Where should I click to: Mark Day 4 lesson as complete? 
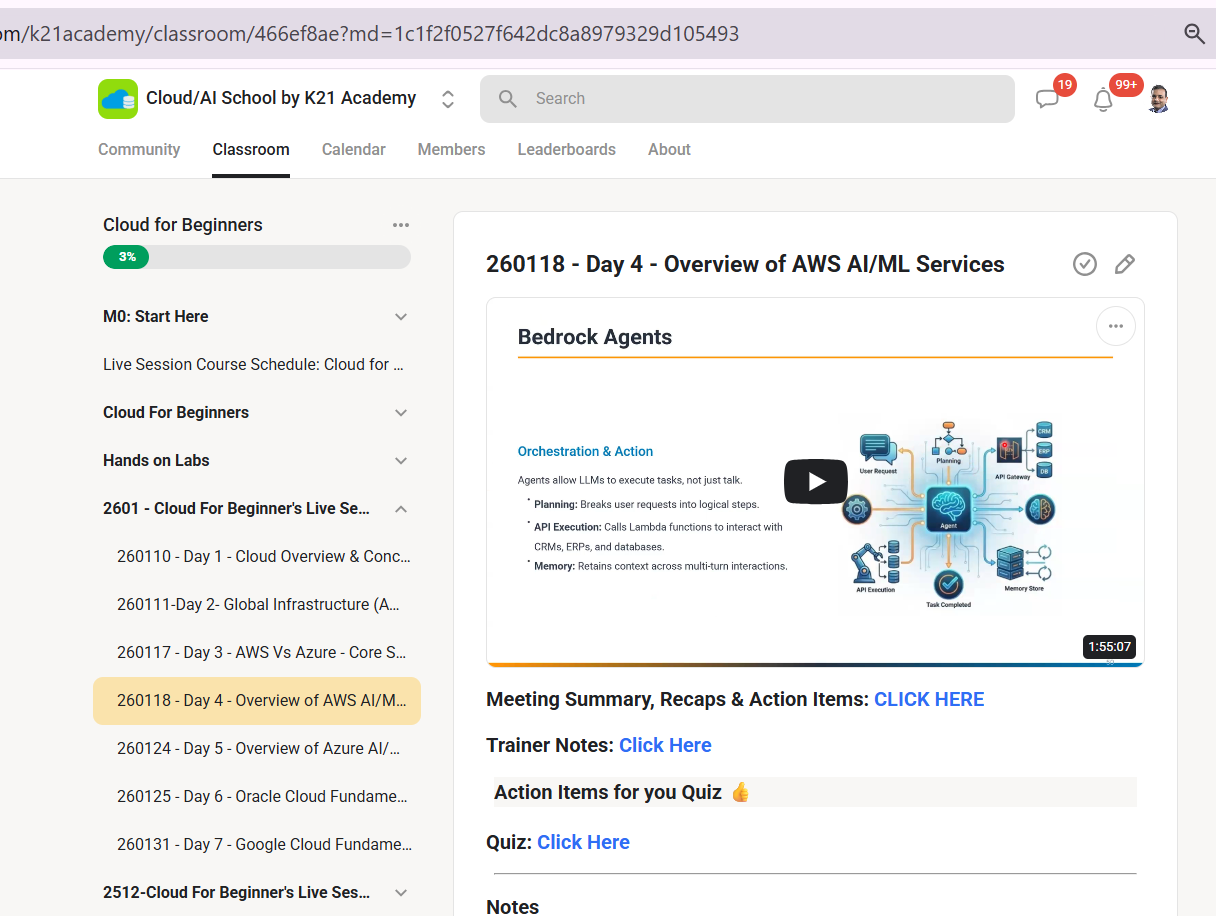coord(1085,264)
